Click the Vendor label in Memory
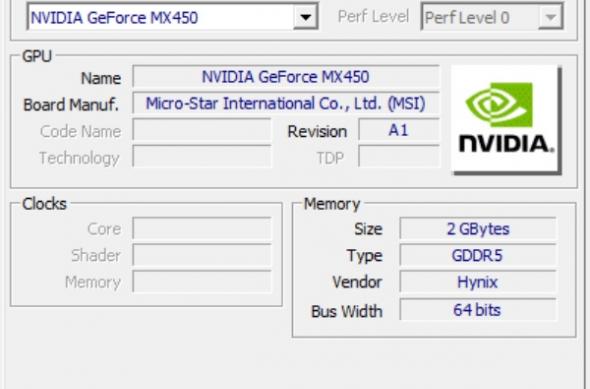The height and width of the screenshot is (389, 590). (357, 282)
